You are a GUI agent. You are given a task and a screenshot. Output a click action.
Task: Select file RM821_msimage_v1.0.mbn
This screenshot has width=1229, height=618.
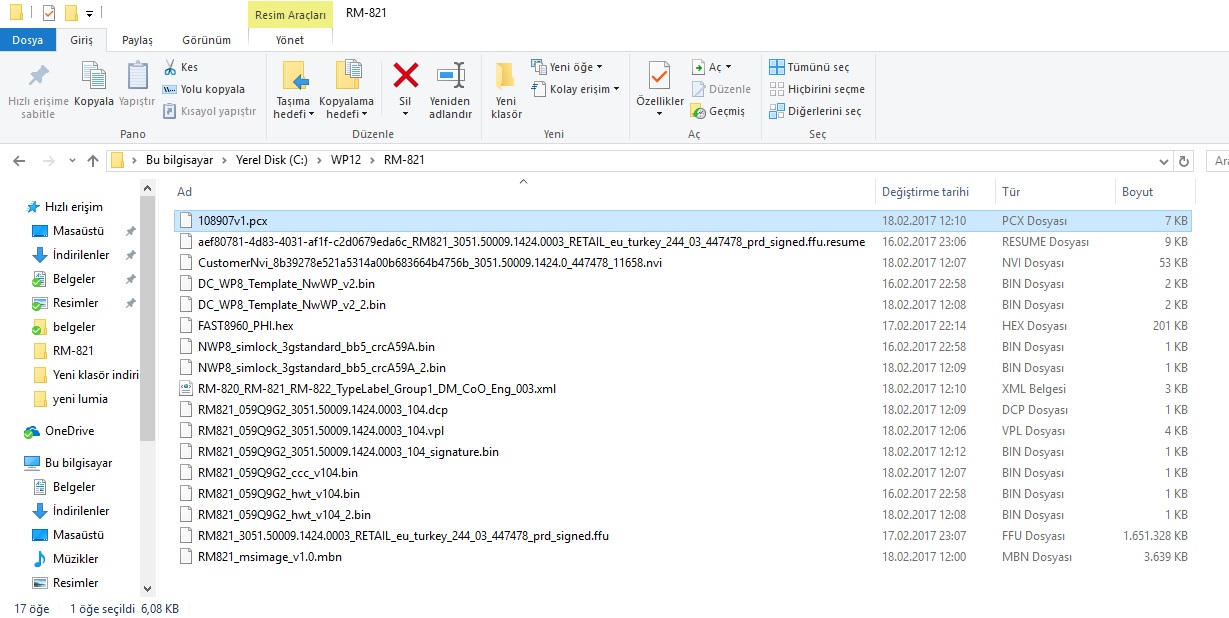click(x=683, y=556)
